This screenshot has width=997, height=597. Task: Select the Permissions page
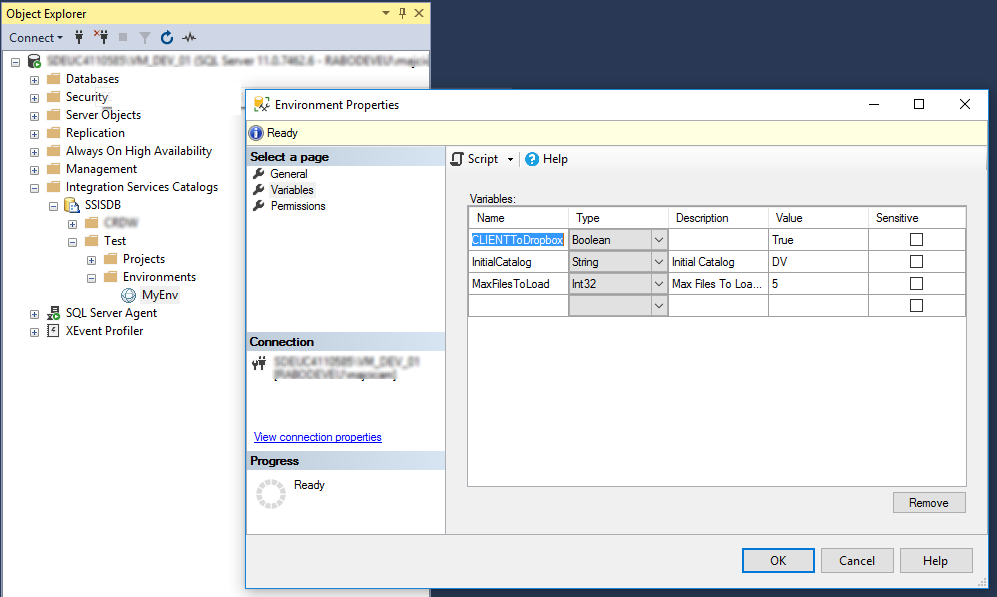[x=298, y=206]
